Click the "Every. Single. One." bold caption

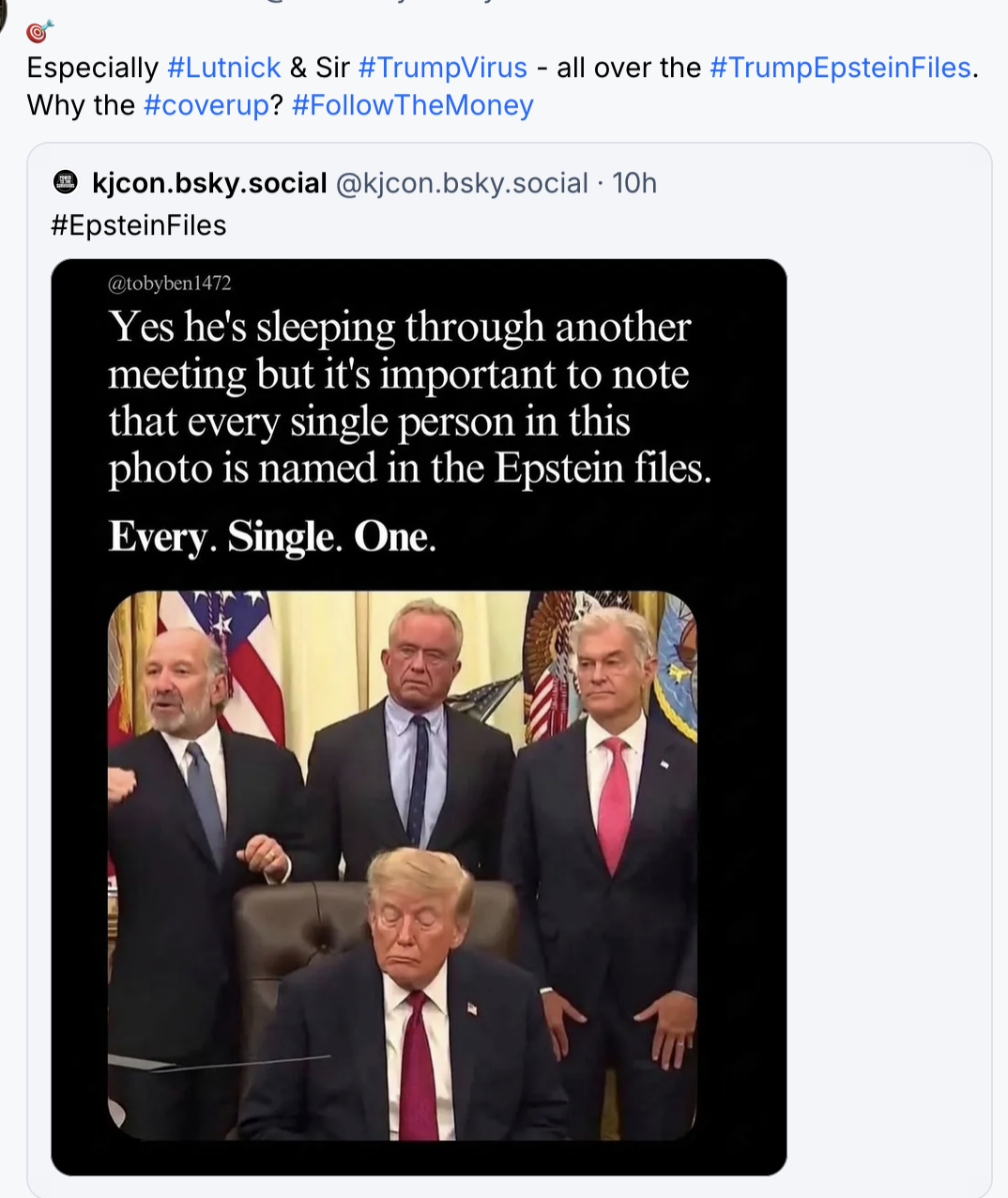click(272, 537)
